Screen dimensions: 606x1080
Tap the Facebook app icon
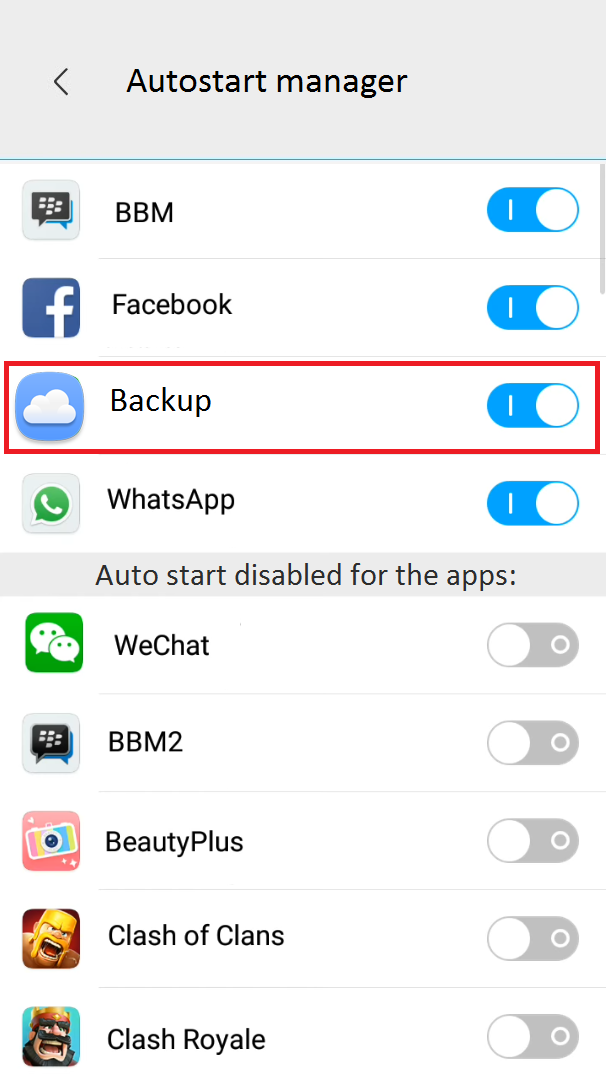51,308
